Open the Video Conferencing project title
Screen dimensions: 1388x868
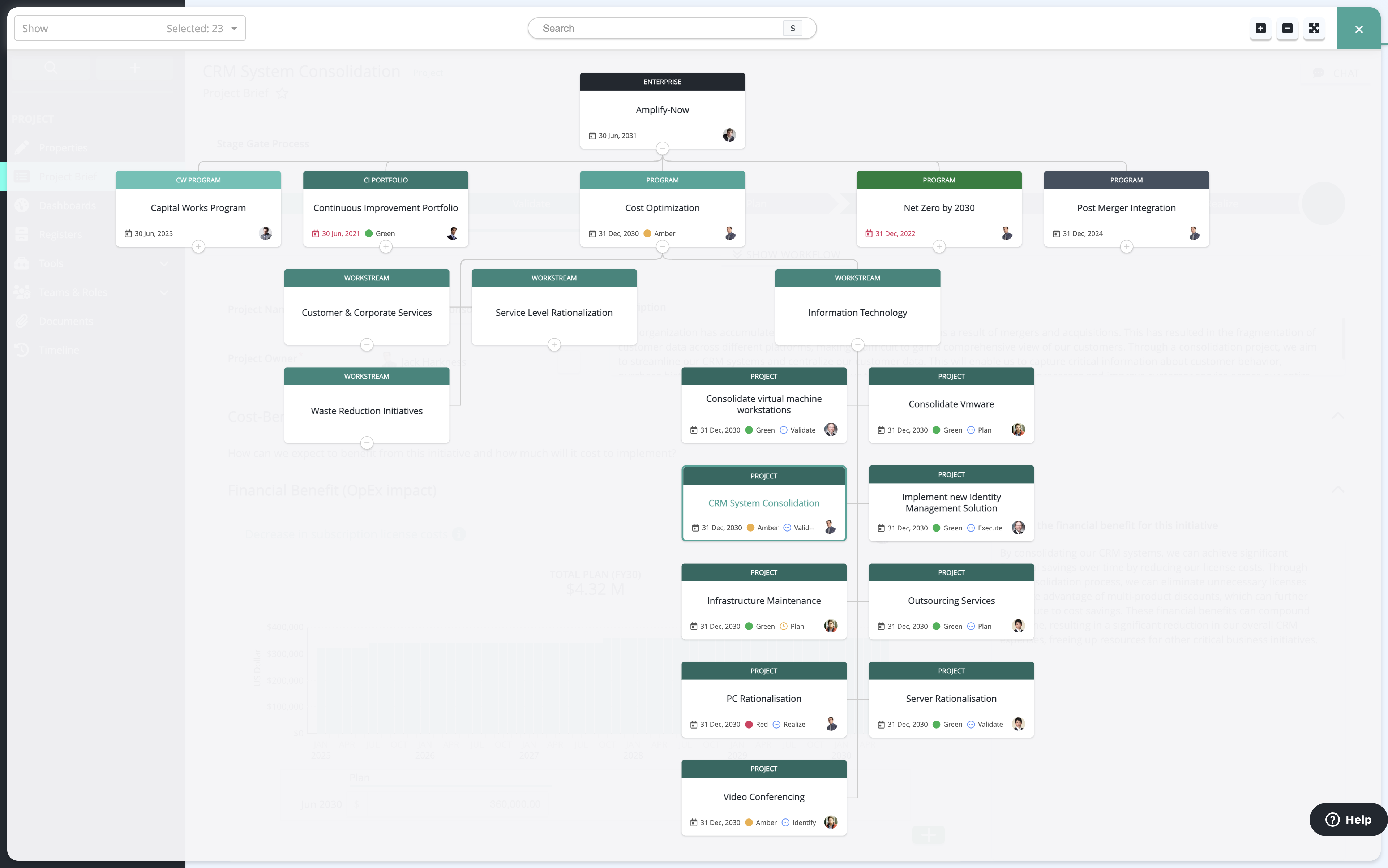click(x=764, y=797)
